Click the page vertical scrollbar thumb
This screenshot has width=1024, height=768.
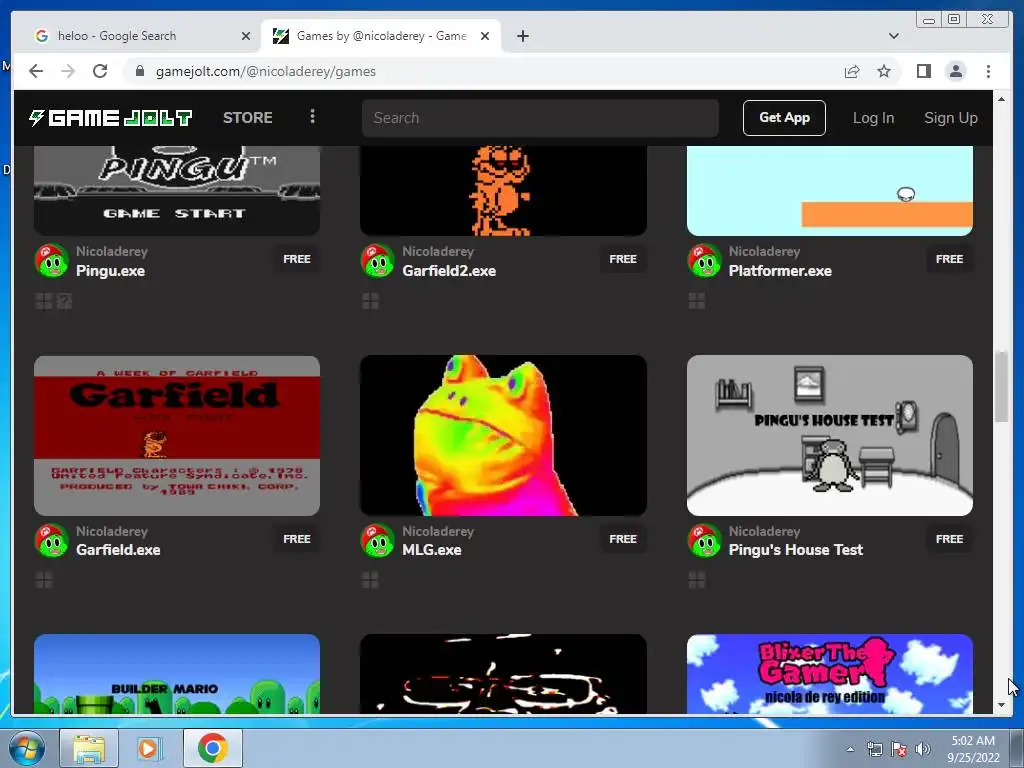(1001, 387)
